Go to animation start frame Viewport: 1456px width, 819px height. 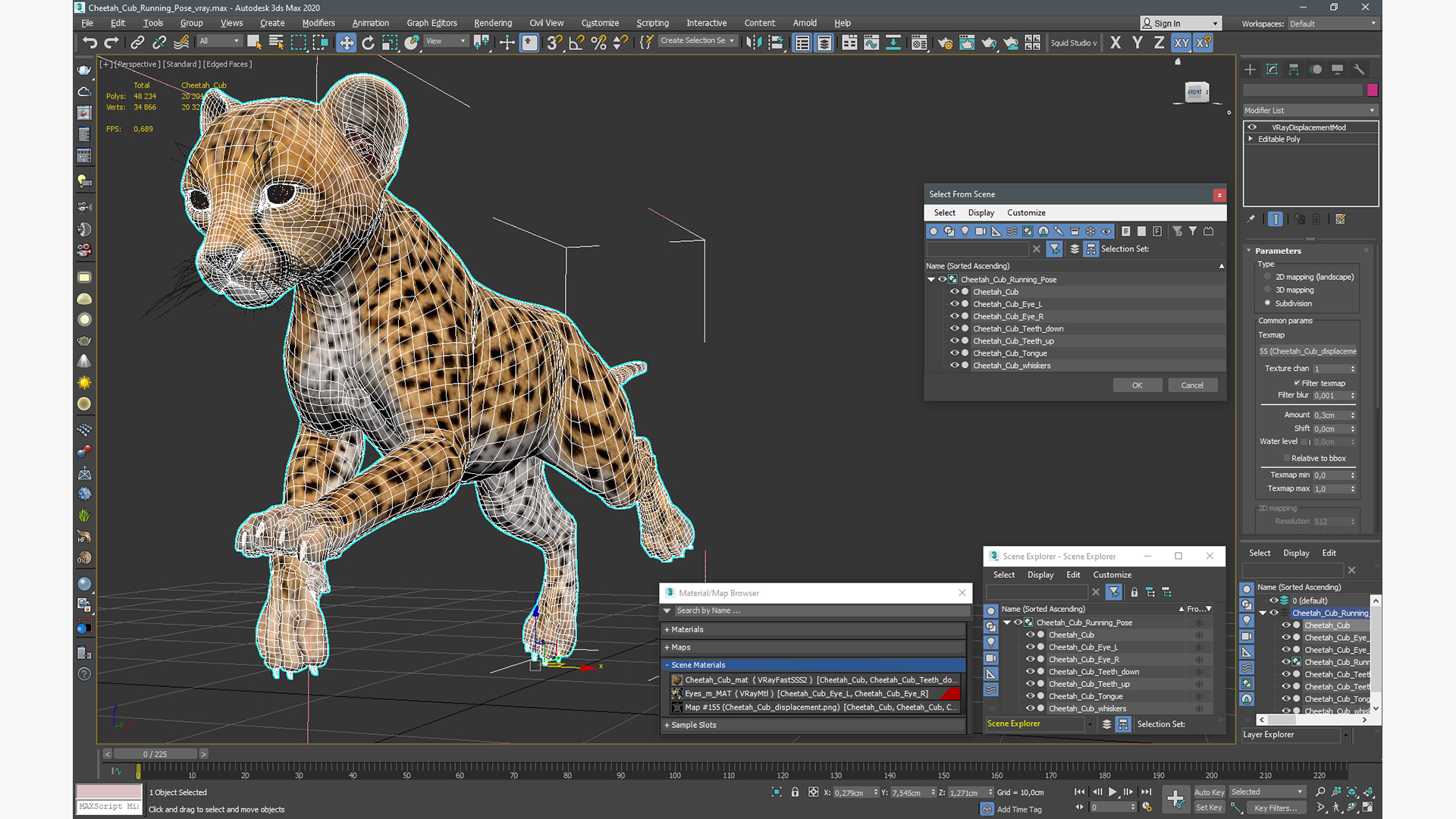pyautogui.click(x=1079, y=792)
